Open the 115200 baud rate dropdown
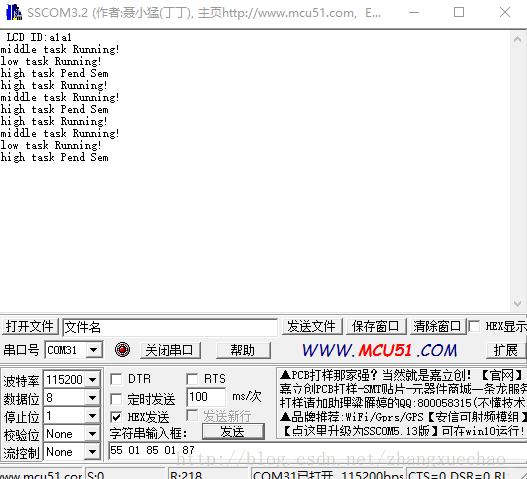527x479 pixels. (92, 380)
